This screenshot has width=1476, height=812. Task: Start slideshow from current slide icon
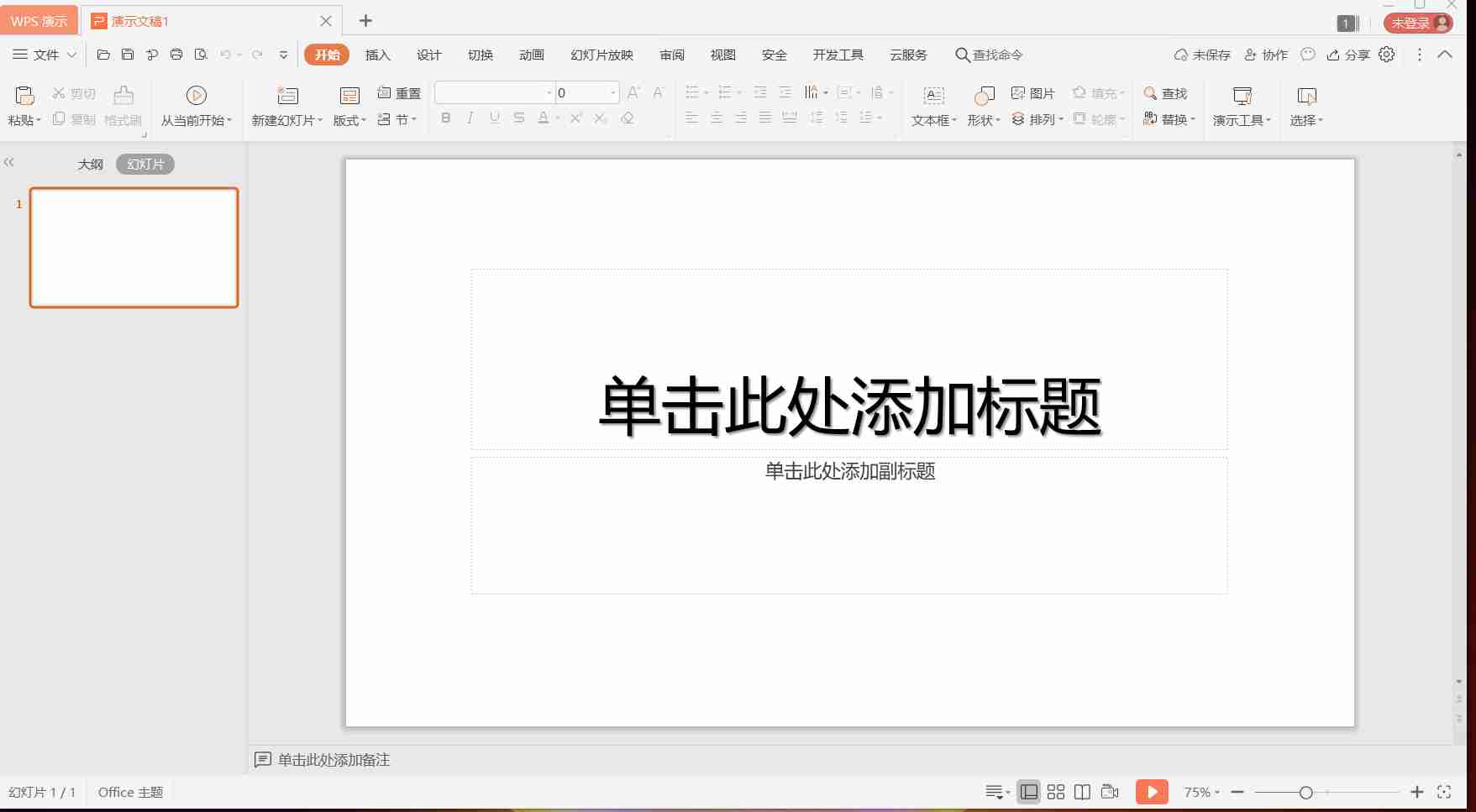197,96
